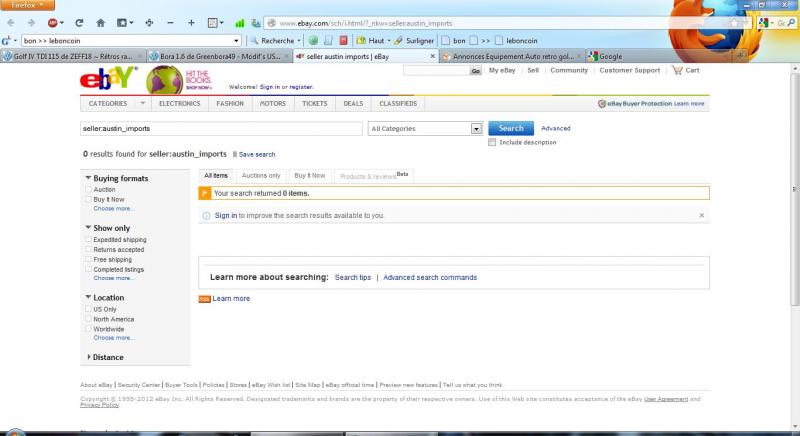Select the US Only location checkbox
This screenshot has width=800, height=436.
88,309
